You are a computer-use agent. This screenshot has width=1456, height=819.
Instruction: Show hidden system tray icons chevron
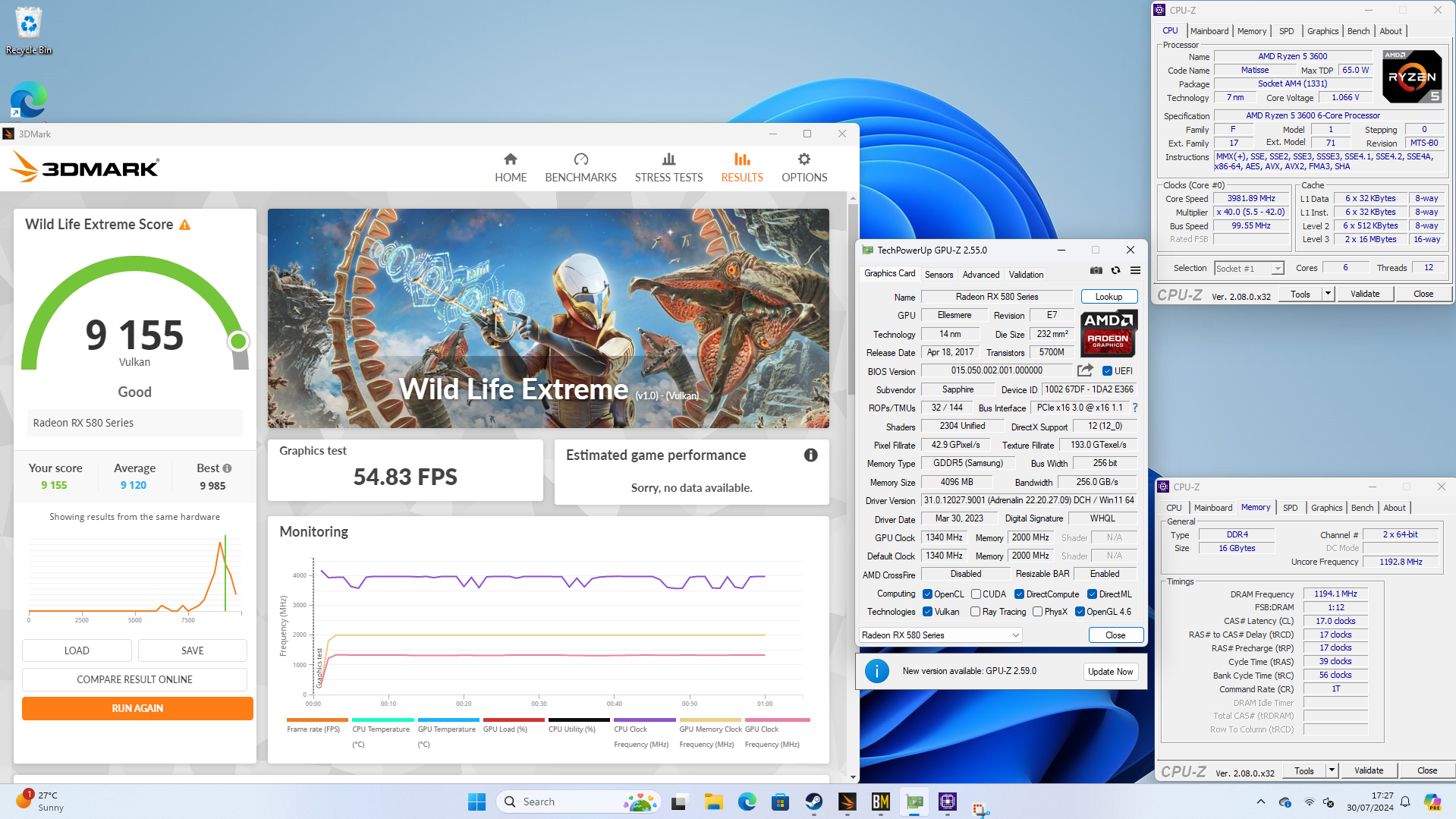[1260, 802]
